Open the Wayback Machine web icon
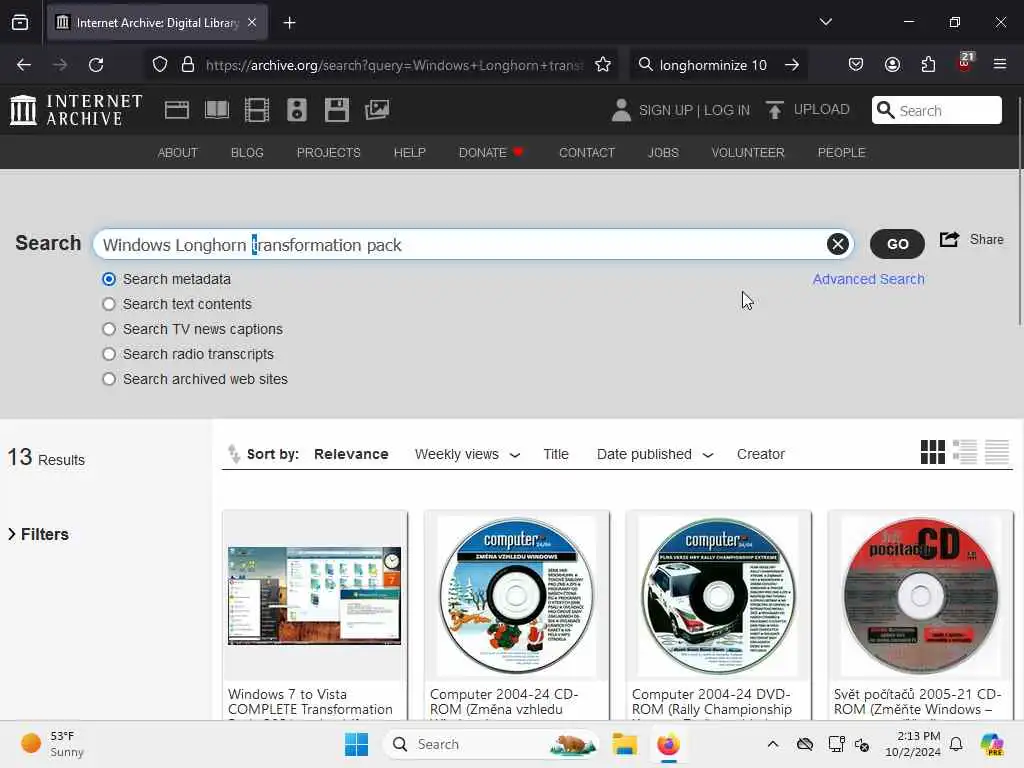This screenshot has height=768, width=1024. point(176,110)
